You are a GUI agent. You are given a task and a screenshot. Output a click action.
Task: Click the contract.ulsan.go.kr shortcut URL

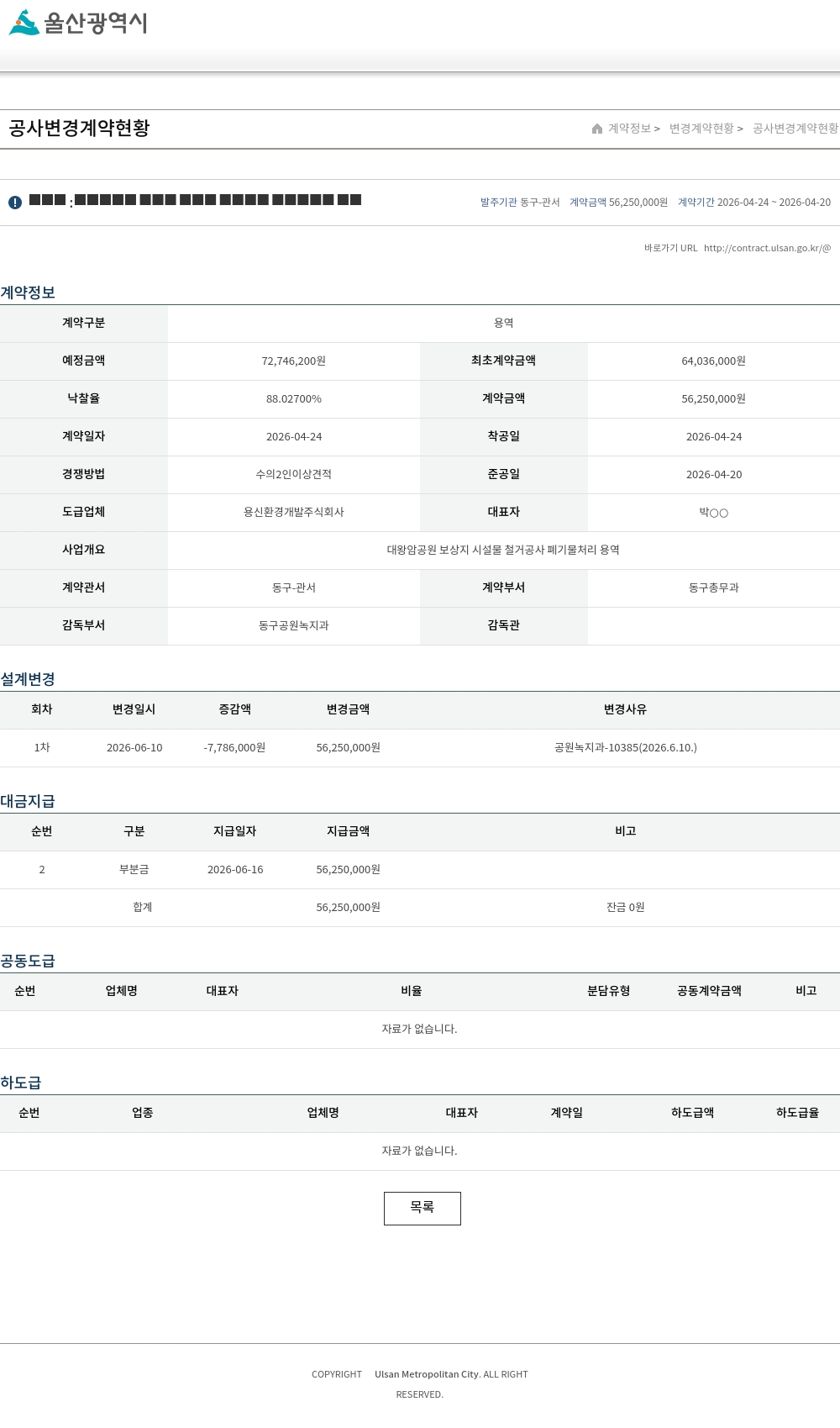tap(767, 248)
